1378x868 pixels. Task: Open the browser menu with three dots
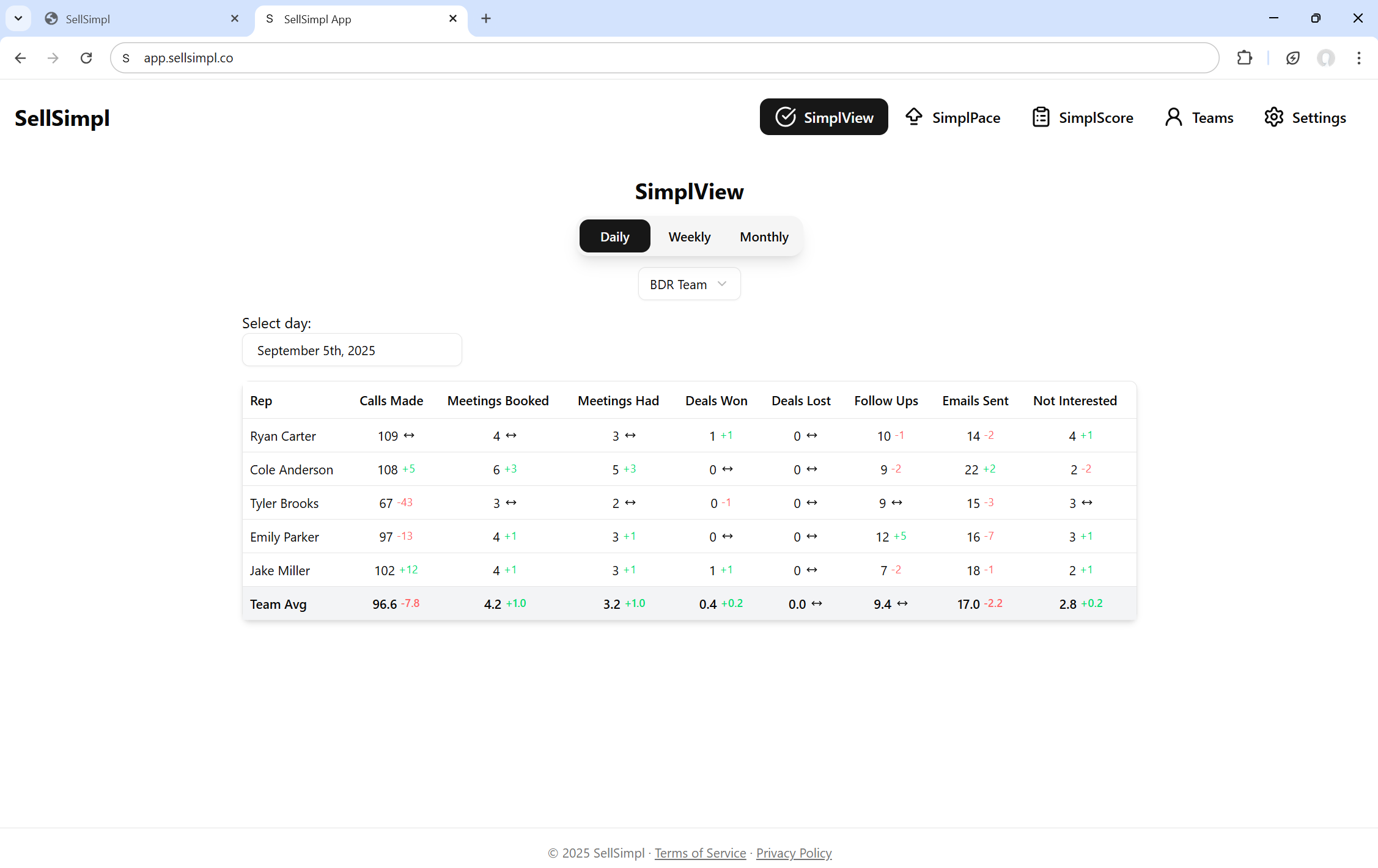(x=1358, y=57)
